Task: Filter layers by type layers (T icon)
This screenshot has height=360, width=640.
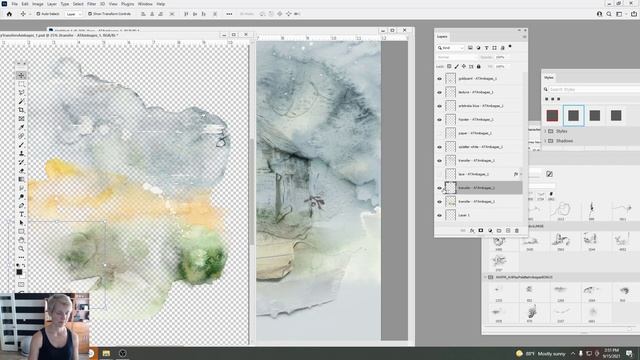Action: (486, 48)
